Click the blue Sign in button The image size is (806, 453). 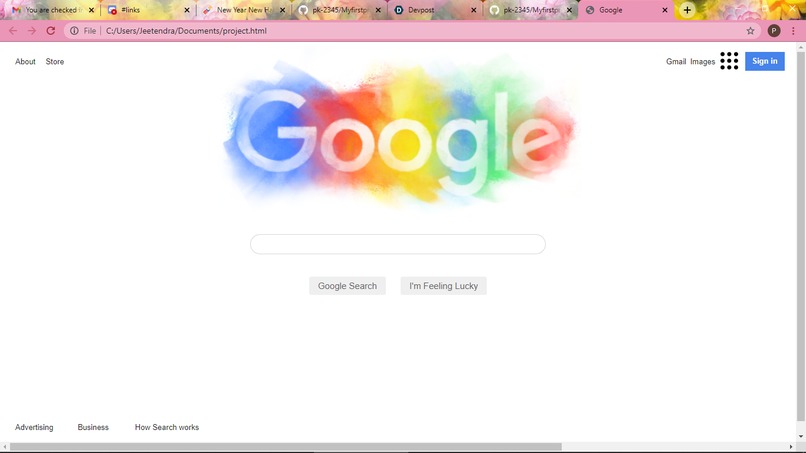(765, 61)
